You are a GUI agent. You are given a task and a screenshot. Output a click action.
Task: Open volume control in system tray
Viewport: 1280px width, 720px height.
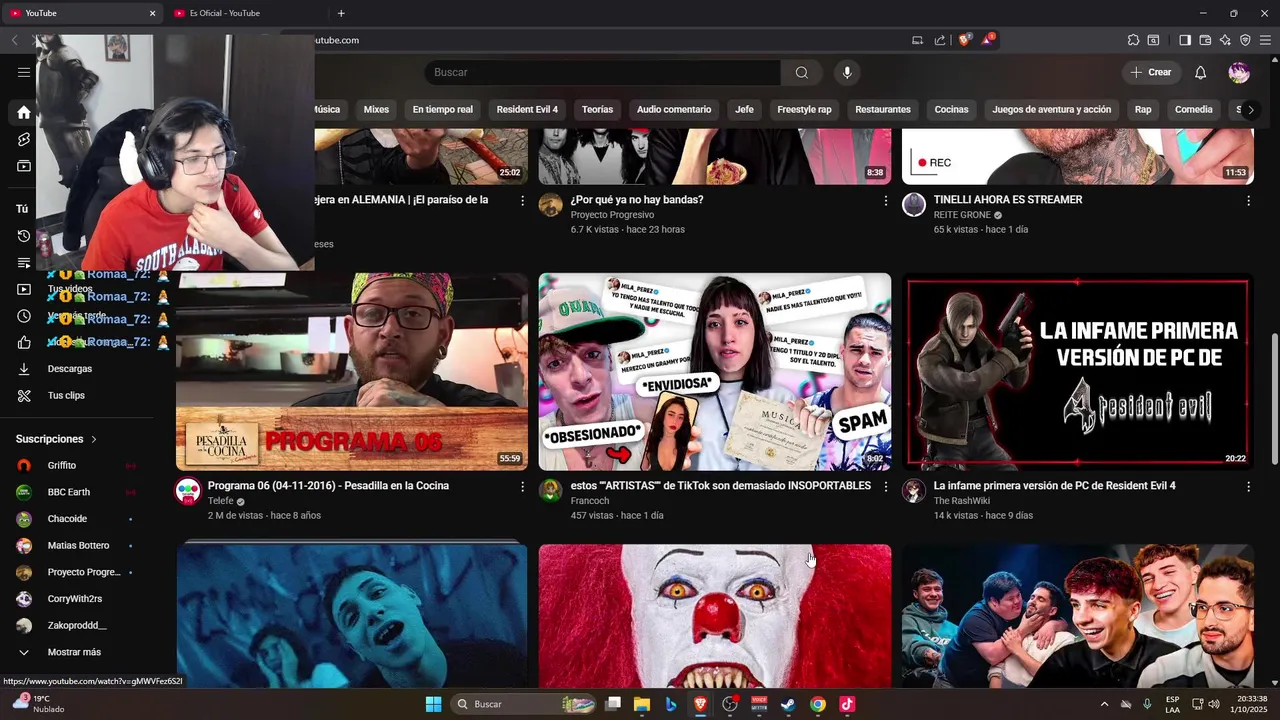pos(1212,704)
